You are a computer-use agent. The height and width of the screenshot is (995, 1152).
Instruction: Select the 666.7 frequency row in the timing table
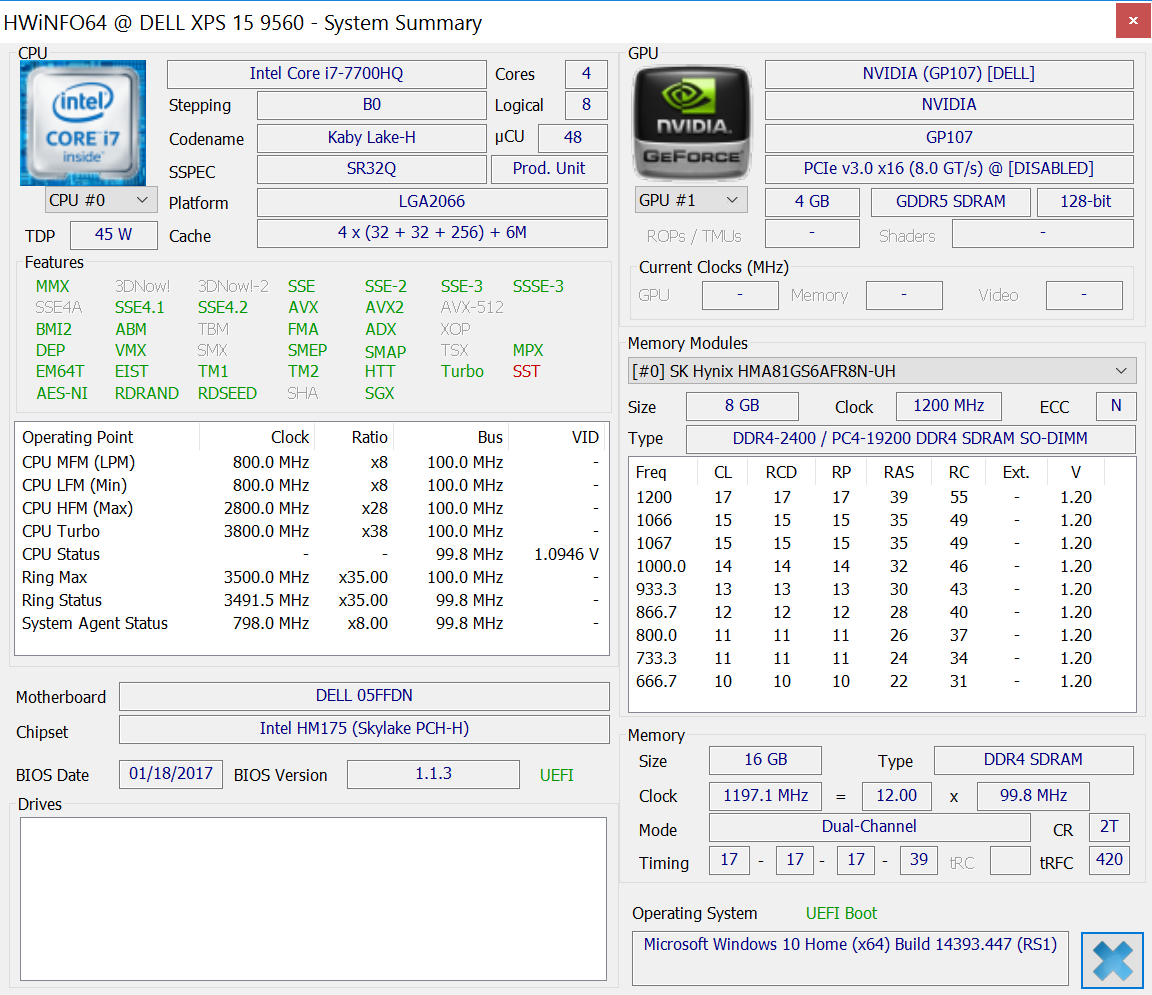pyautogui.click(x=882, y=681)
